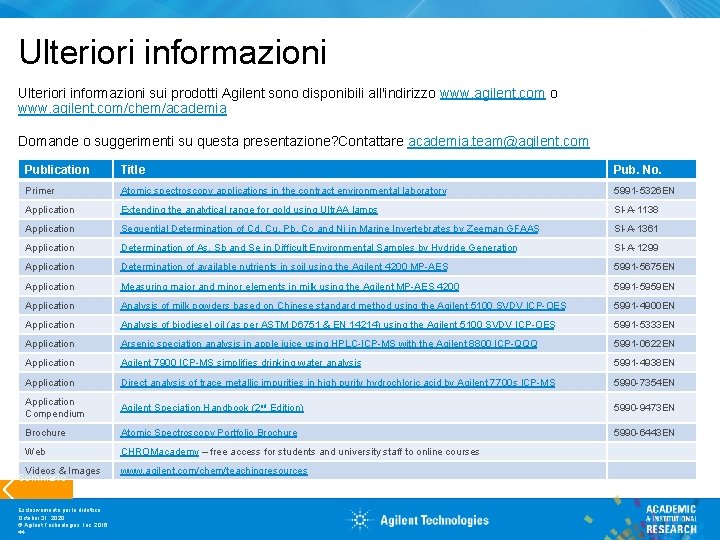Open www.agilent.com/chem/teachingresources link
Image resolution: width=720 pixels, height=540 pixels.
[x=214, y=471]
